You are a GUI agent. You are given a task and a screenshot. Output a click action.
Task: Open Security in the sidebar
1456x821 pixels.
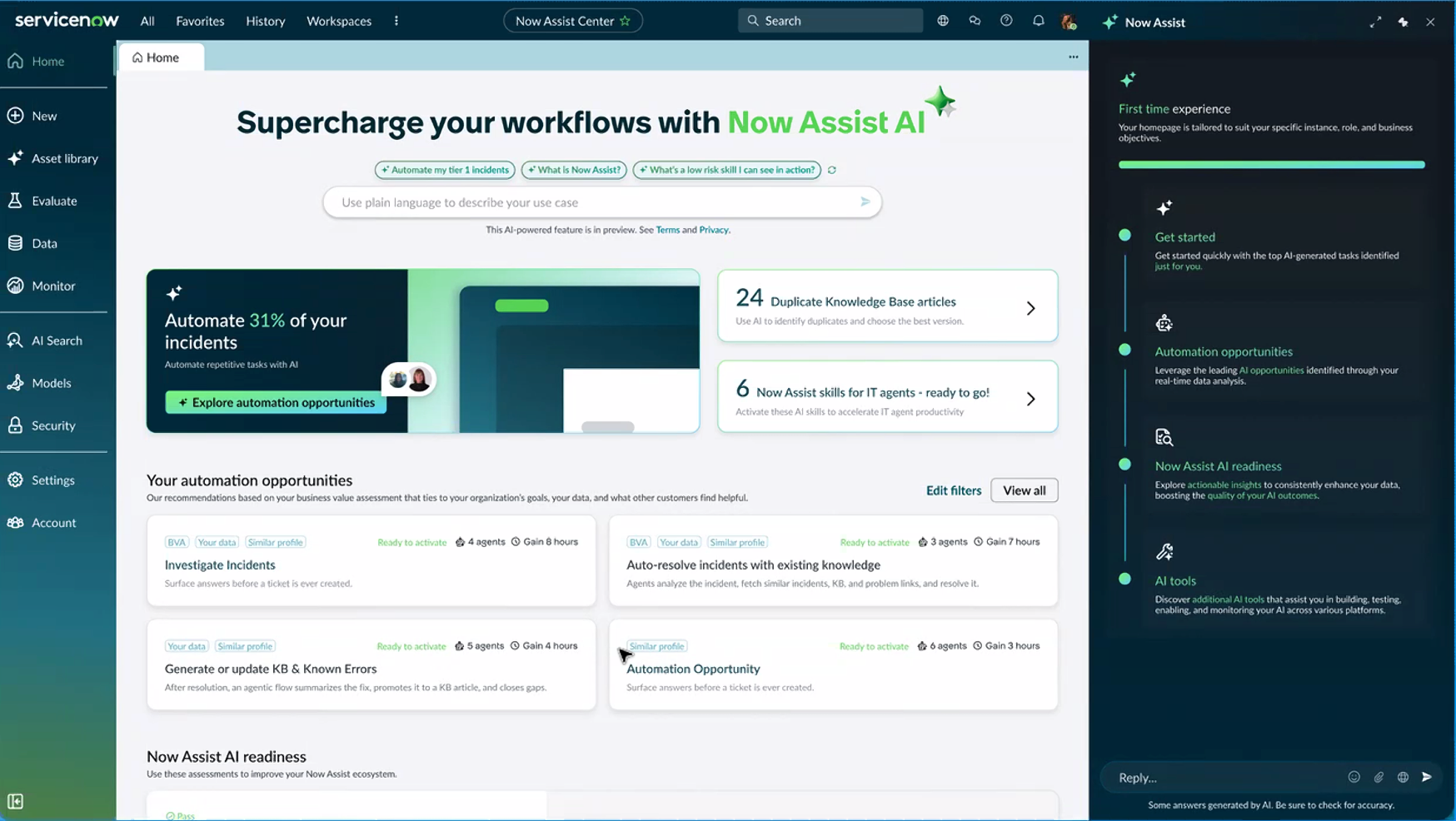[42, 425]
